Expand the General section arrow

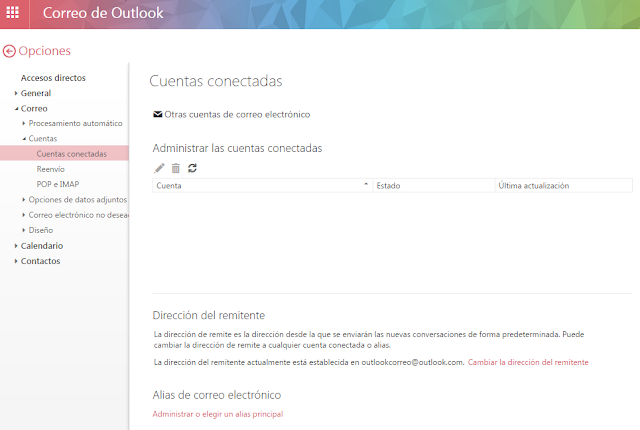(16, 93)
